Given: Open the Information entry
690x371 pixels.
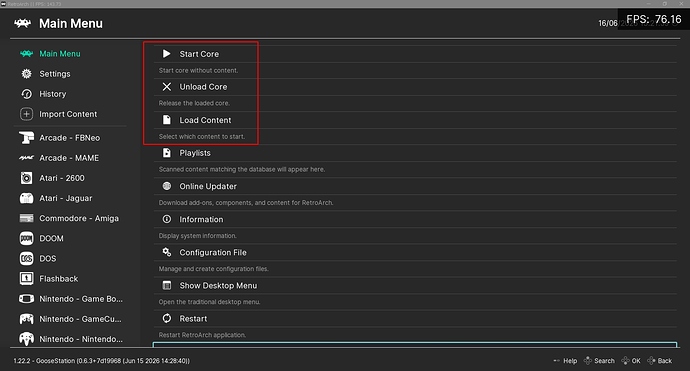Looking at the screenshot, I should coord(415,219).
